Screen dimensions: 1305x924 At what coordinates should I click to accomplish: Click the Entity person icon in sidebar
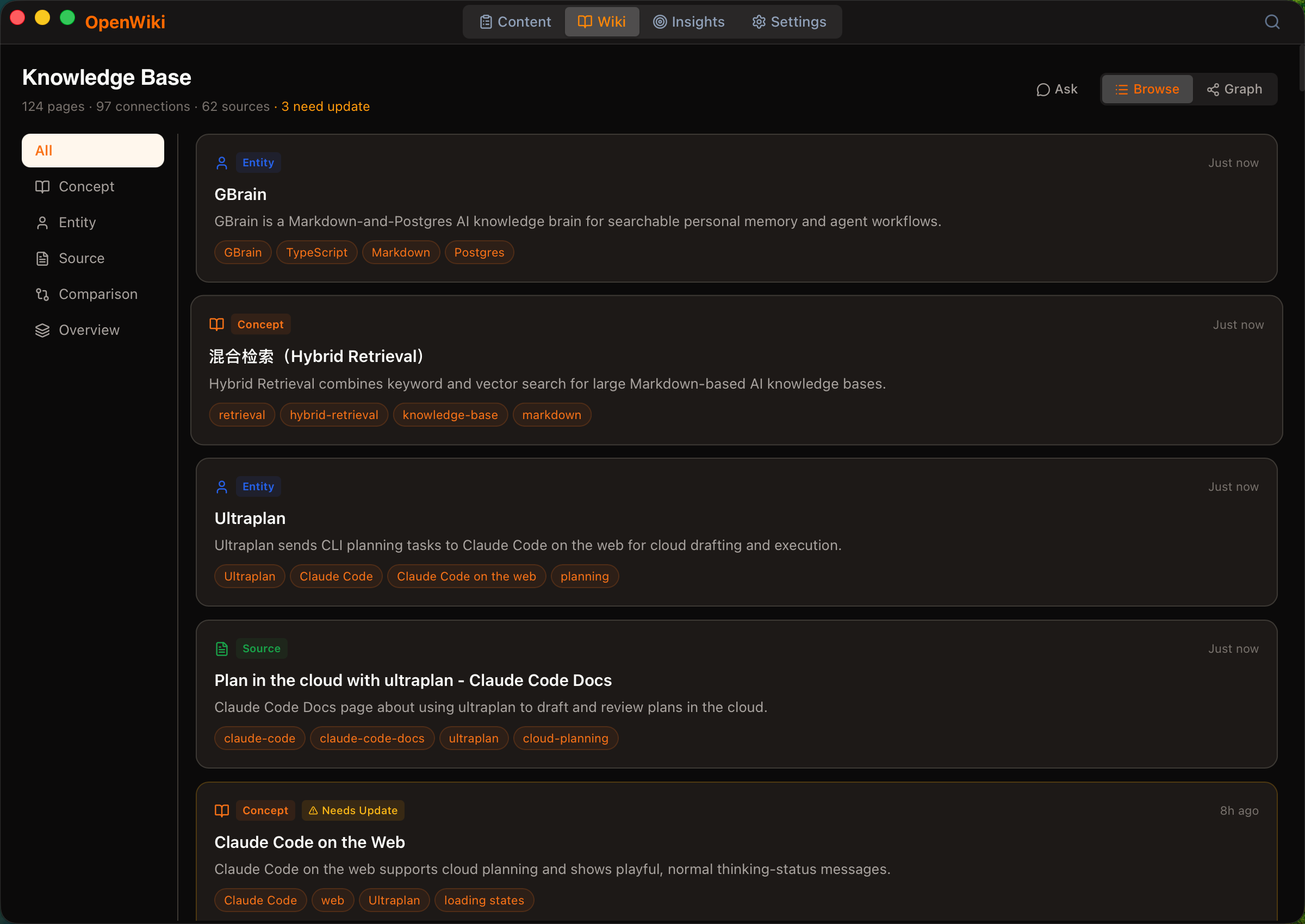click(42, 222)
